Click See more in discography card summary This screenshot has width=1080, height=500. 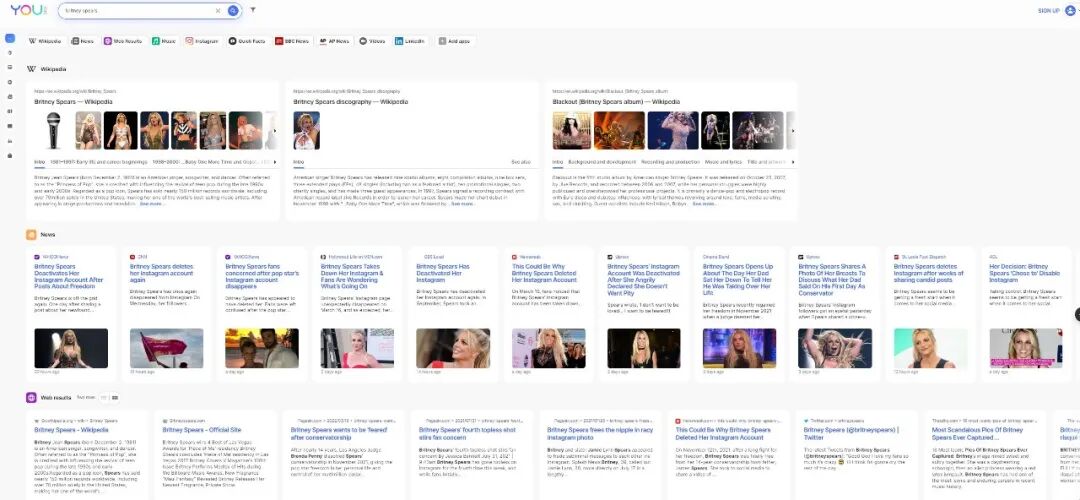point(464,204)
